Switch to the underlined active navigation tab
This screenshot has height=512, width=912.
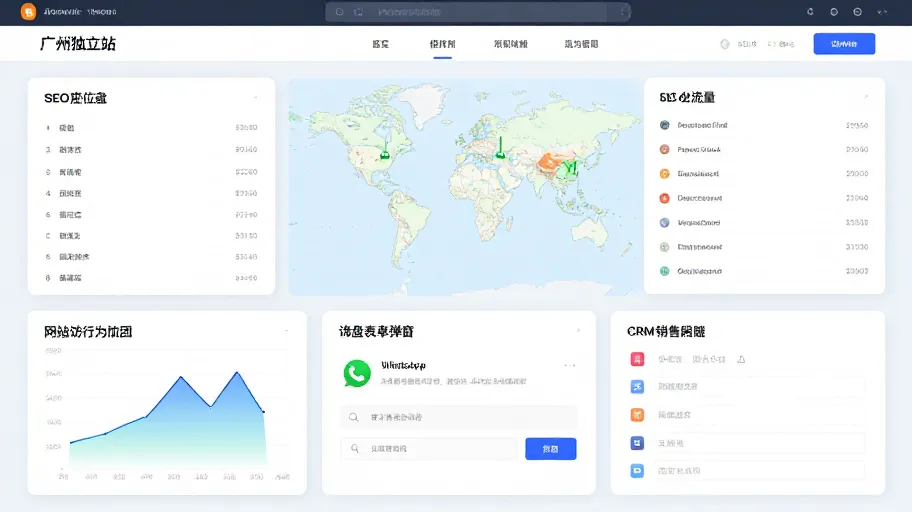443,44
